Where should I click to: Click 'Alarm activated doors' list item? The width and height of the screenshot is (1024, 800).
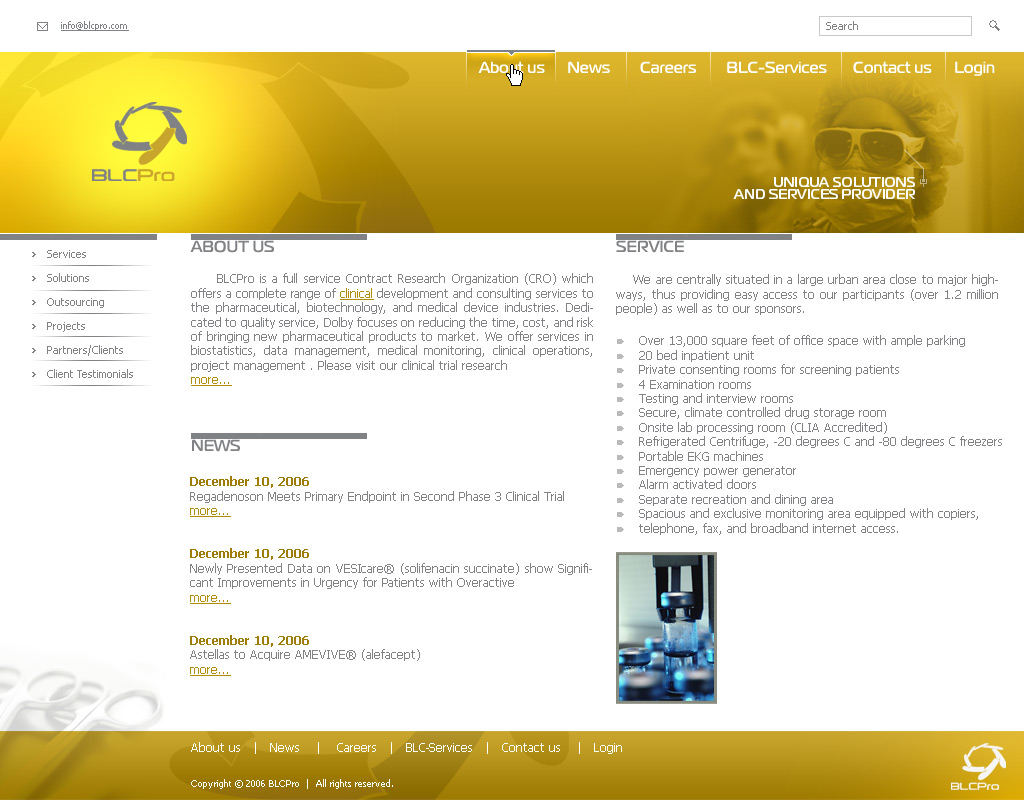coord(697,485)
